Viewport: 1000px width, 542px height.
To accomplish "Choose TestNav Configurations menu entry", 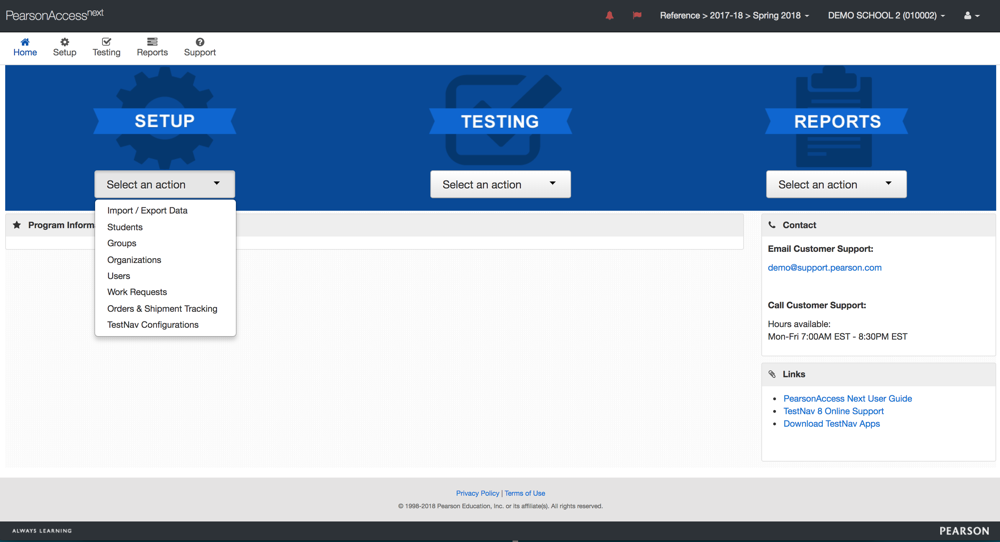I will [x=153, y=325].
